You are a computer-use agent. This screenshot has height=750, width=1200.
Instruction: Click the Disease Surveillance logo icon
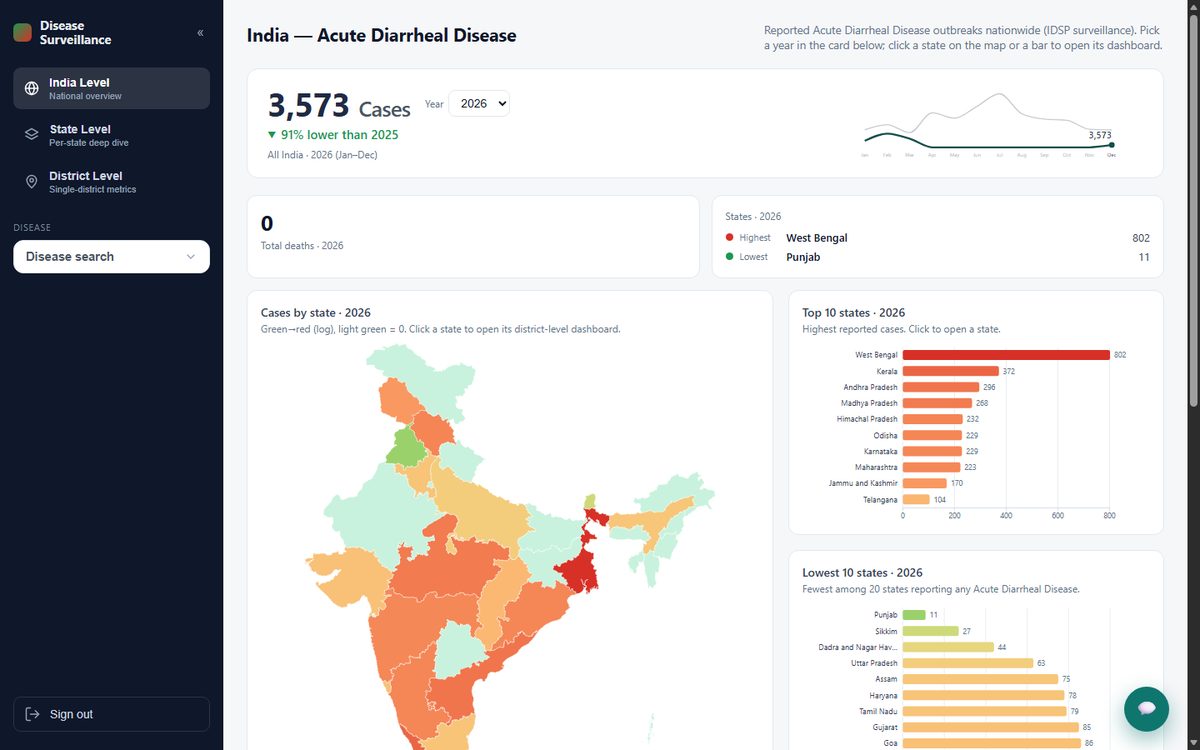22,32
